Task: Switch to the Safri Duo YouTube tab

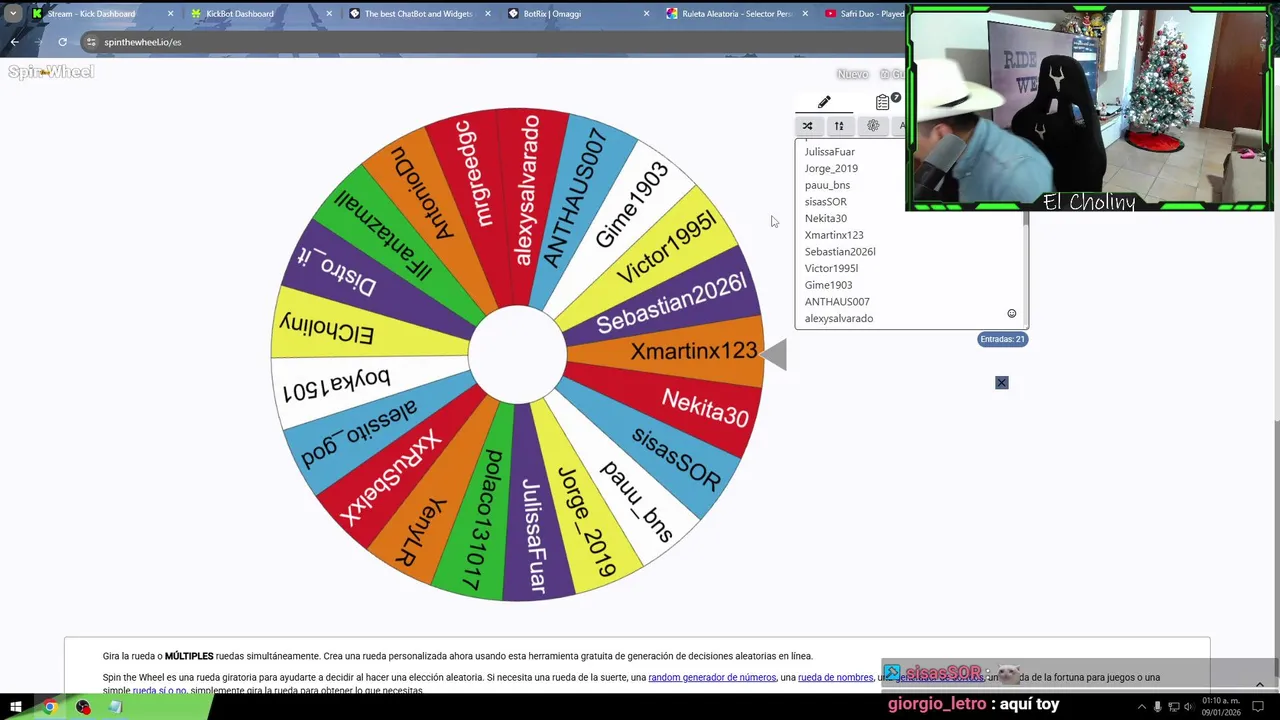Action: pyautogui.click(x=864, y=14)
